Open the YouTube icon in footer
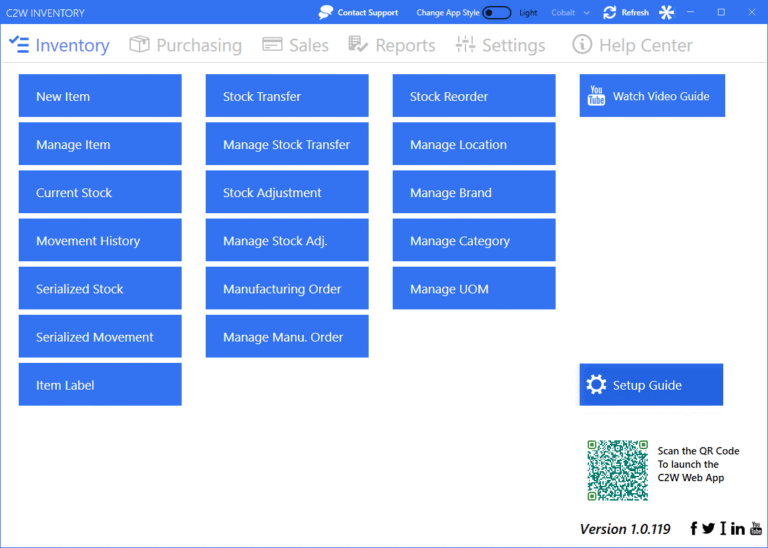 [x=756, y=529]
